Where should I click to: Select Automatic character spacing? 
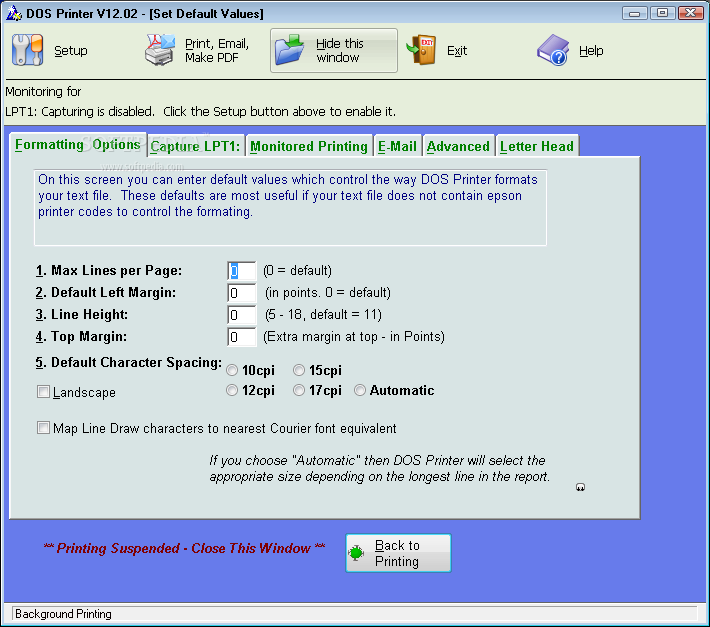[360, 390]
